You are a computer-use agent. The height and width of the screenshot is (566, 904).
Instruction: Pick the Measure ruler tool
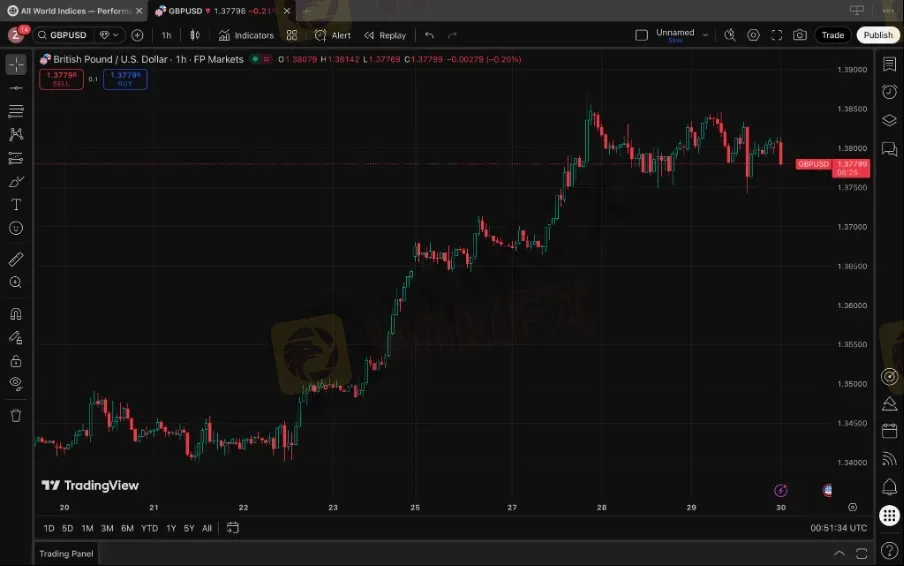click(x=16, y=259)
